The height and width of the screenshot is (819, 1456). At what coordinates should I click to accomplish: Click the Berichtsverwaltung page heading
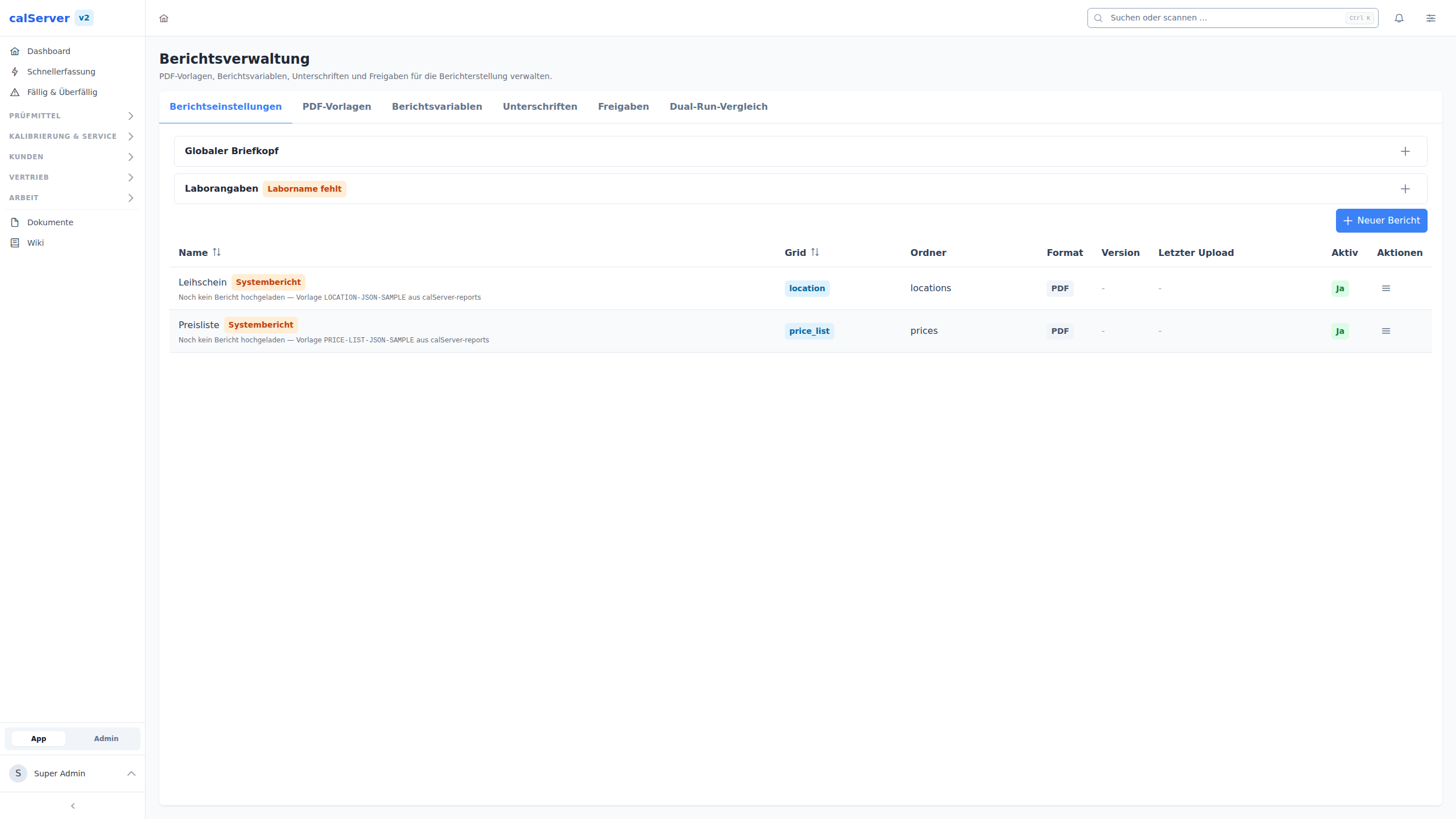pyautogui.click(x=234, y=59)
